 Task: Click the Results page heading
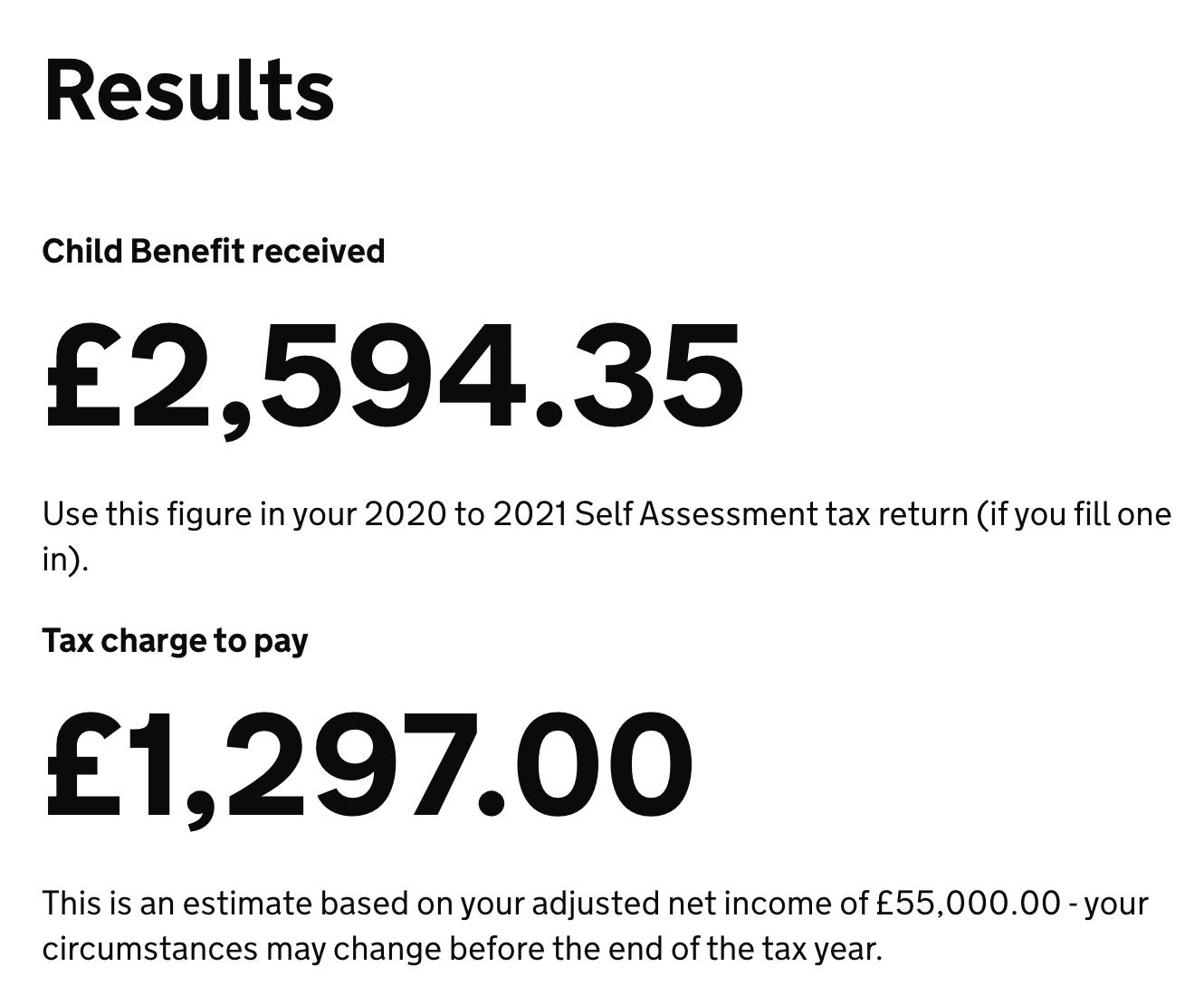pyautogui.click(x=189, y=91)
